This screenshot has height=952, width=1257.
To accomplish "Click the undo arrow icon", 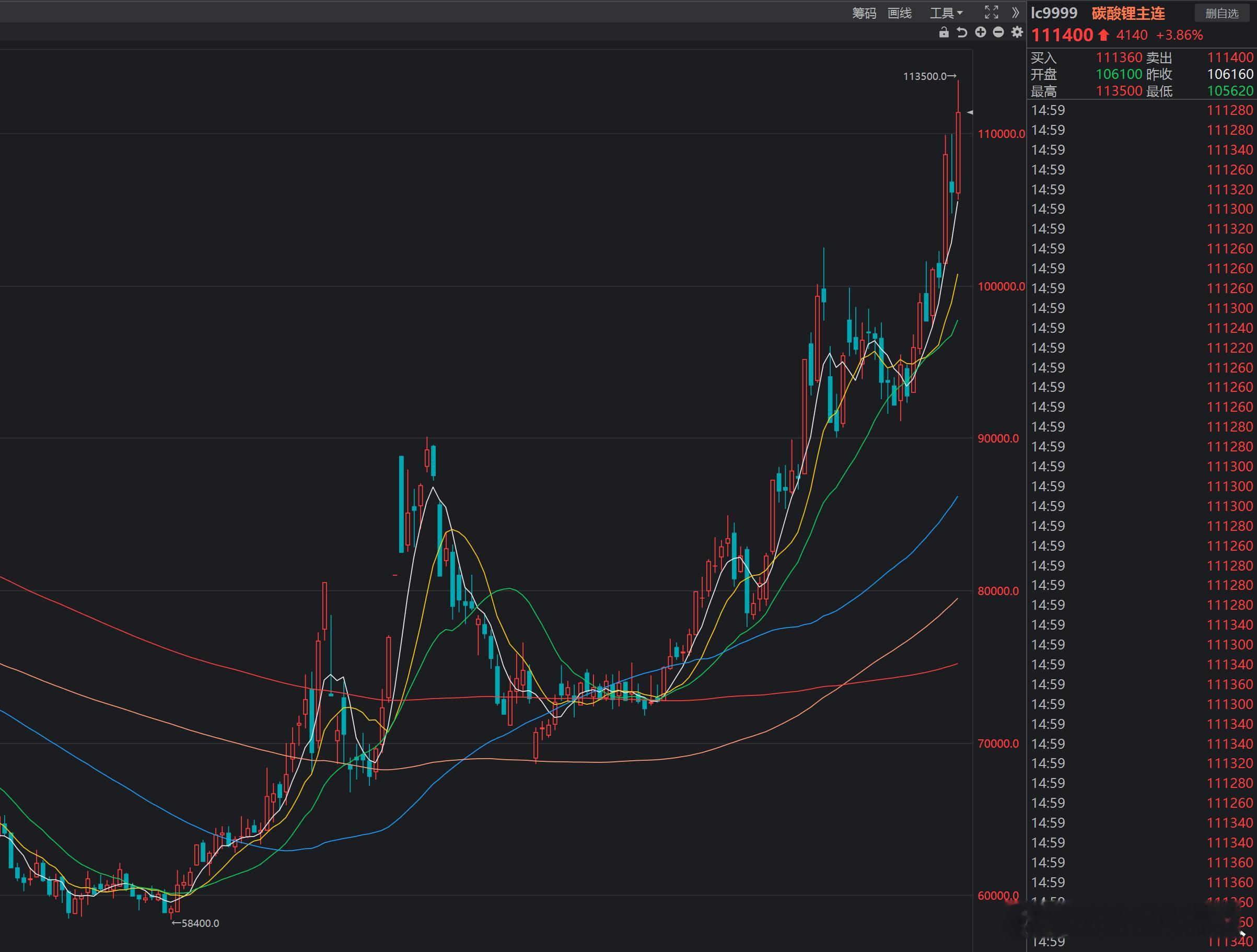I will click(x=961, y=32).
